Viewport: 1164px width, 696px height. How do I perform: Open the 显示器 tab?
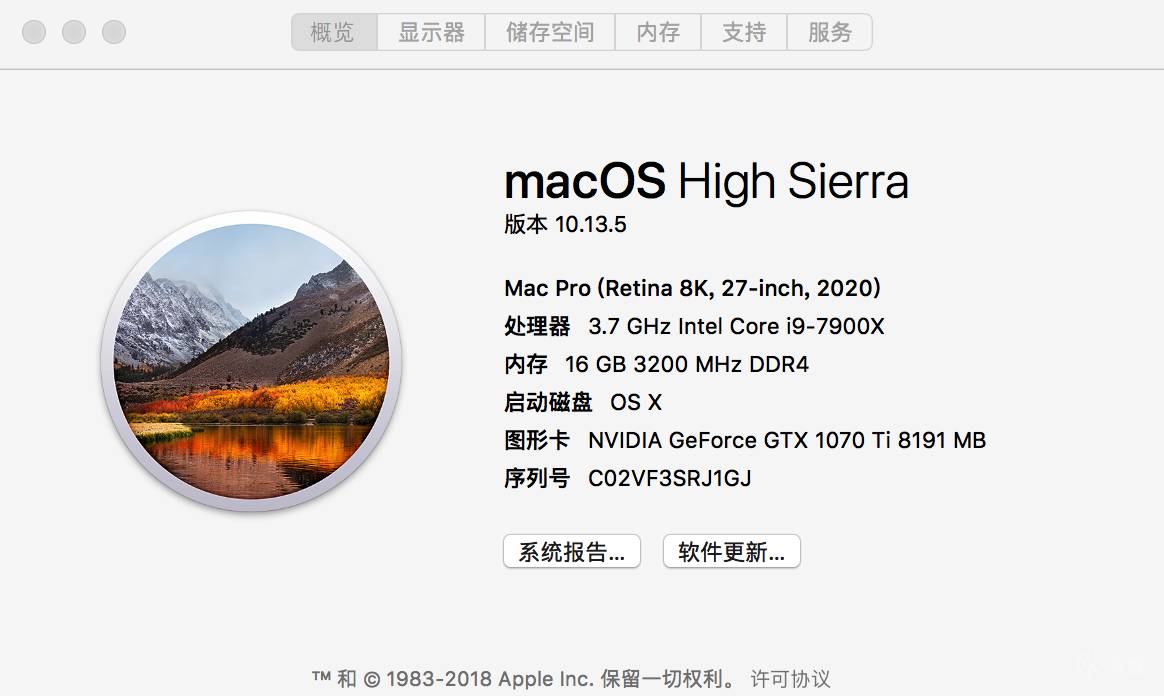pos(431,32)
